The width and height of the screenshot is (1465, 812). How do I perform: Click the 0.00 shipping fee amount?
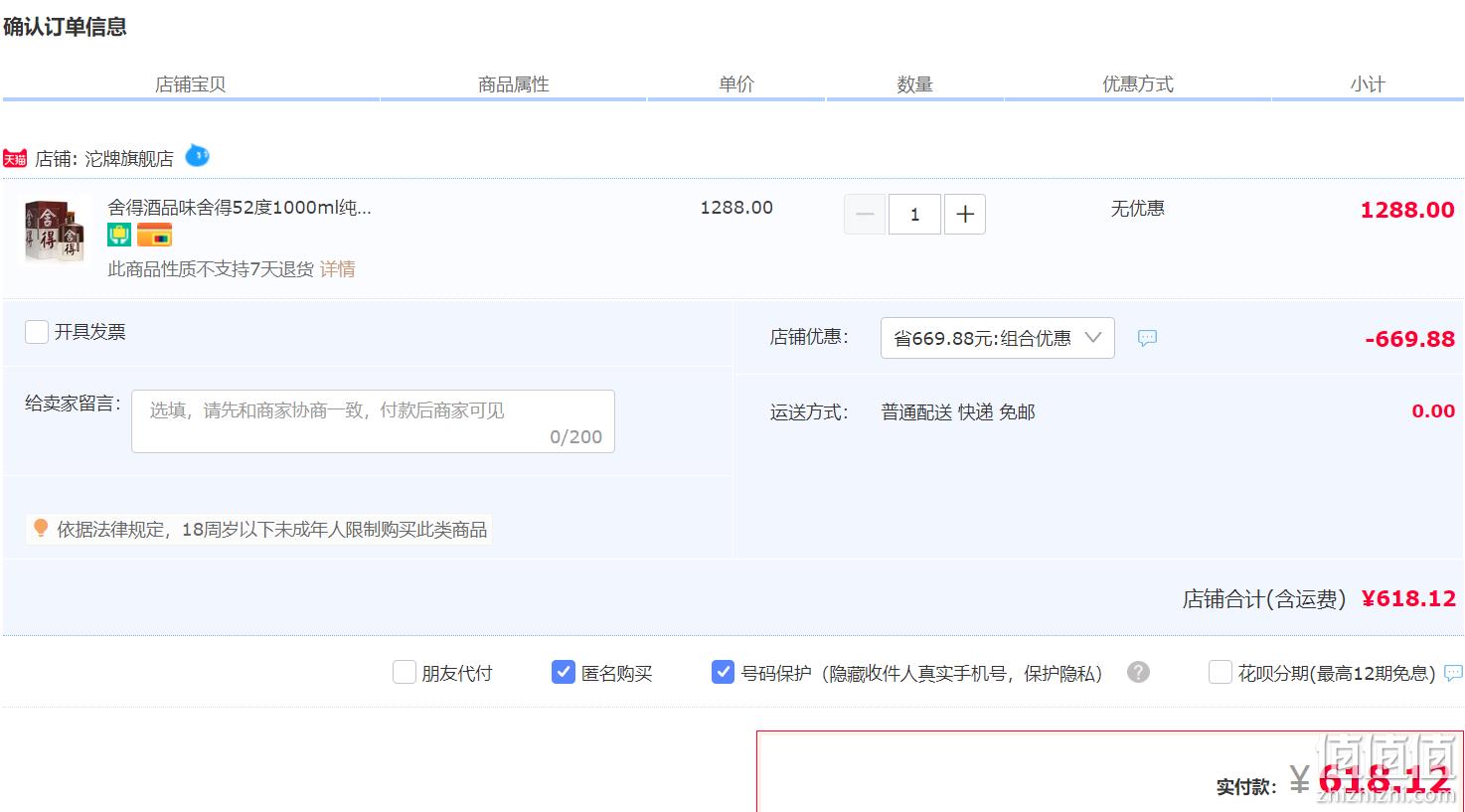coord(1433,411)
